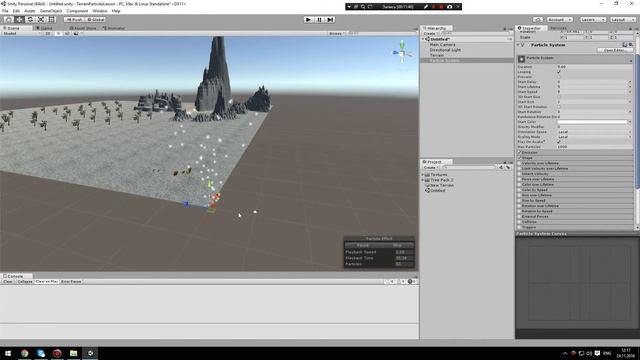Open the GameObject menu
This screenshot has height=360, width=640.
51,11
